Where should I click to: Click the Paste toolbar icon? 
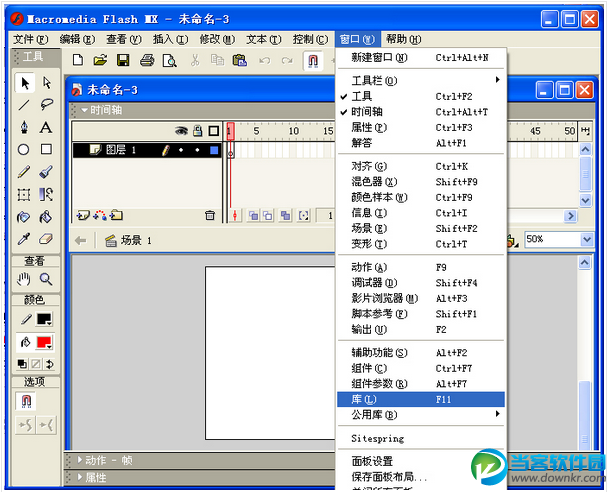[240, 60]
